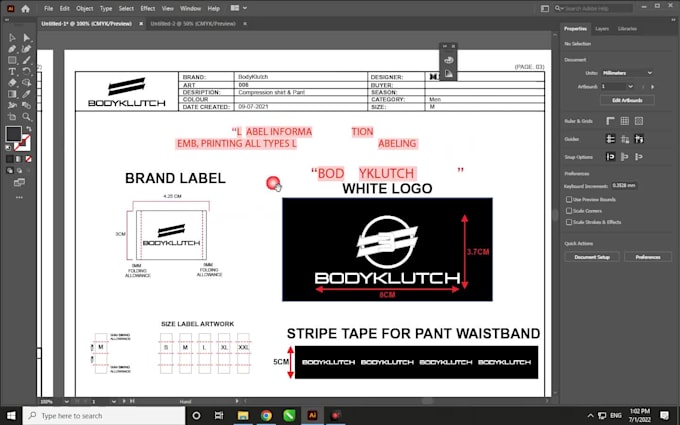Click the Fill color swatch

[x=13, y=134]
